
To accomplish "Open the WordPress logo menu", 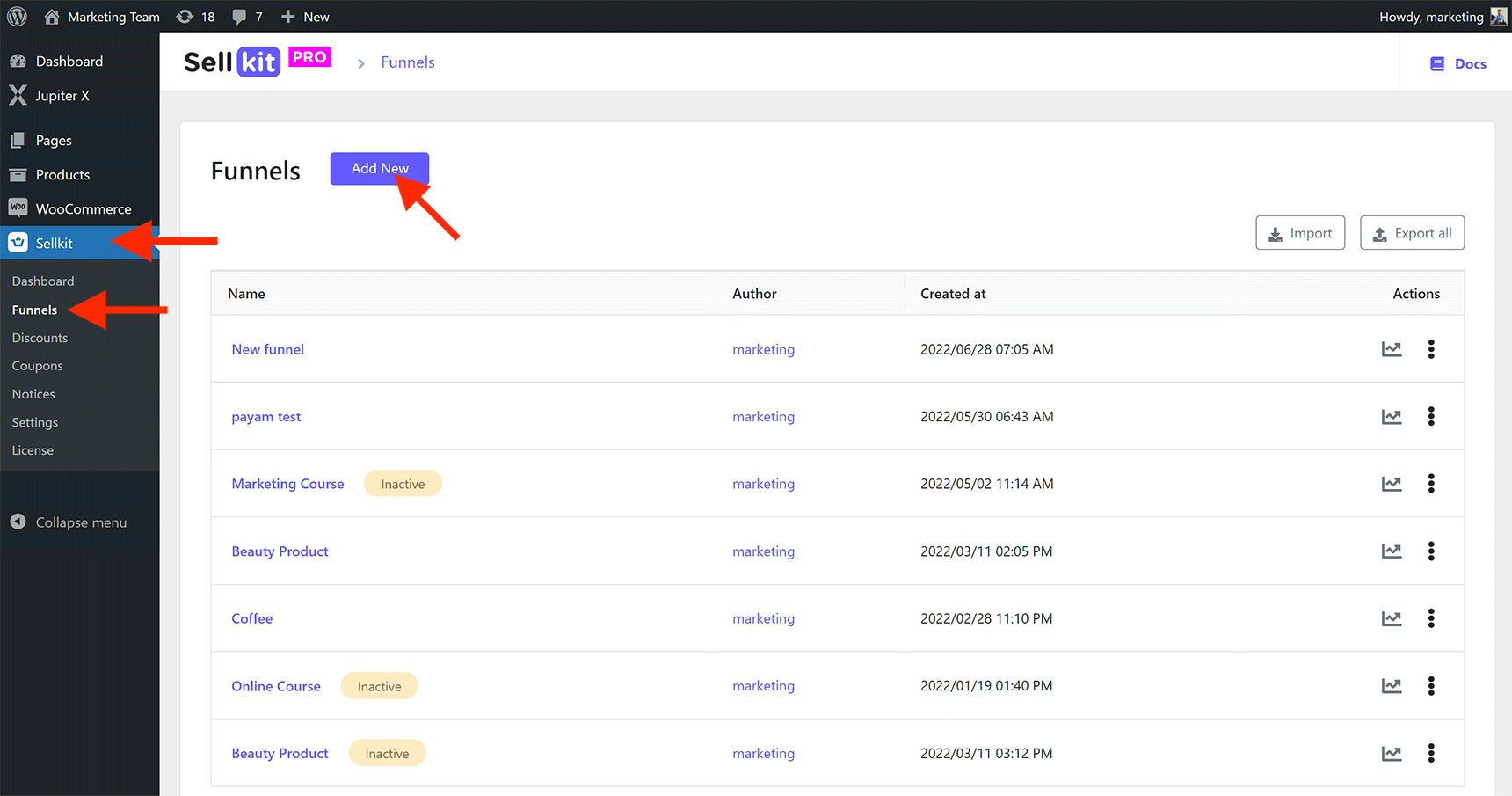I will click(17, 17).
